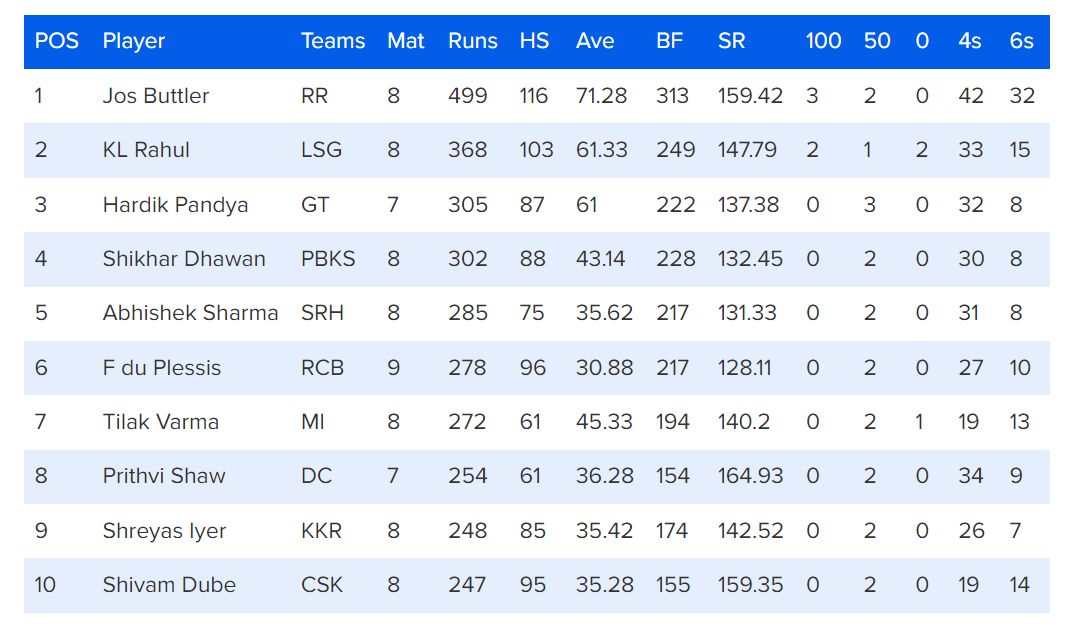
Task: Sort table by Runs column header
Action: click(472, 42)
